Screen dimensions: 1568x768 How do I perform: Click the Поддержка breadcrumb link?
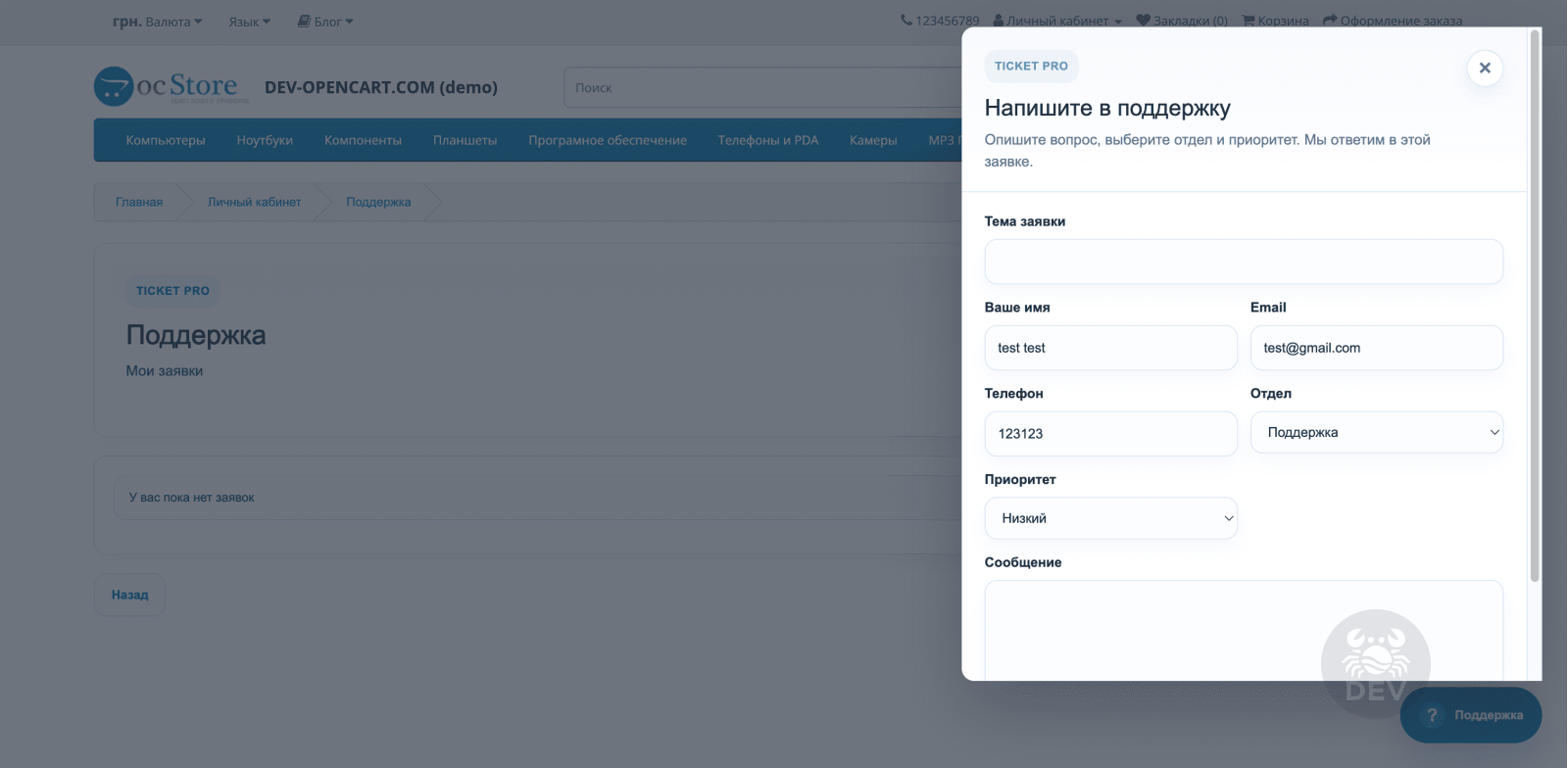click(378, 202)
